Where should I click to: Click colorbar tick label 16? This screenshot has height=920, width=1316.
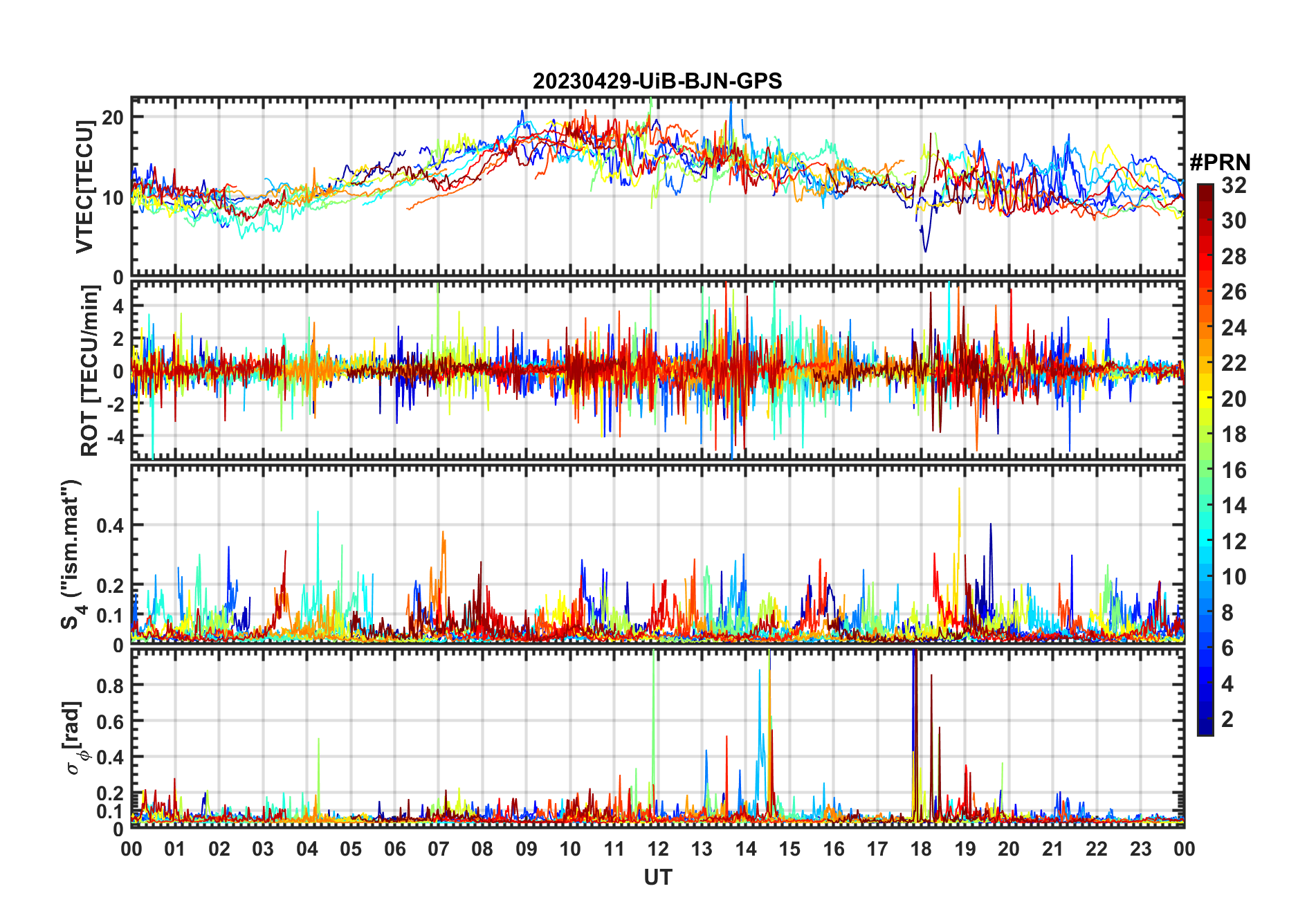pos(1234,470)
